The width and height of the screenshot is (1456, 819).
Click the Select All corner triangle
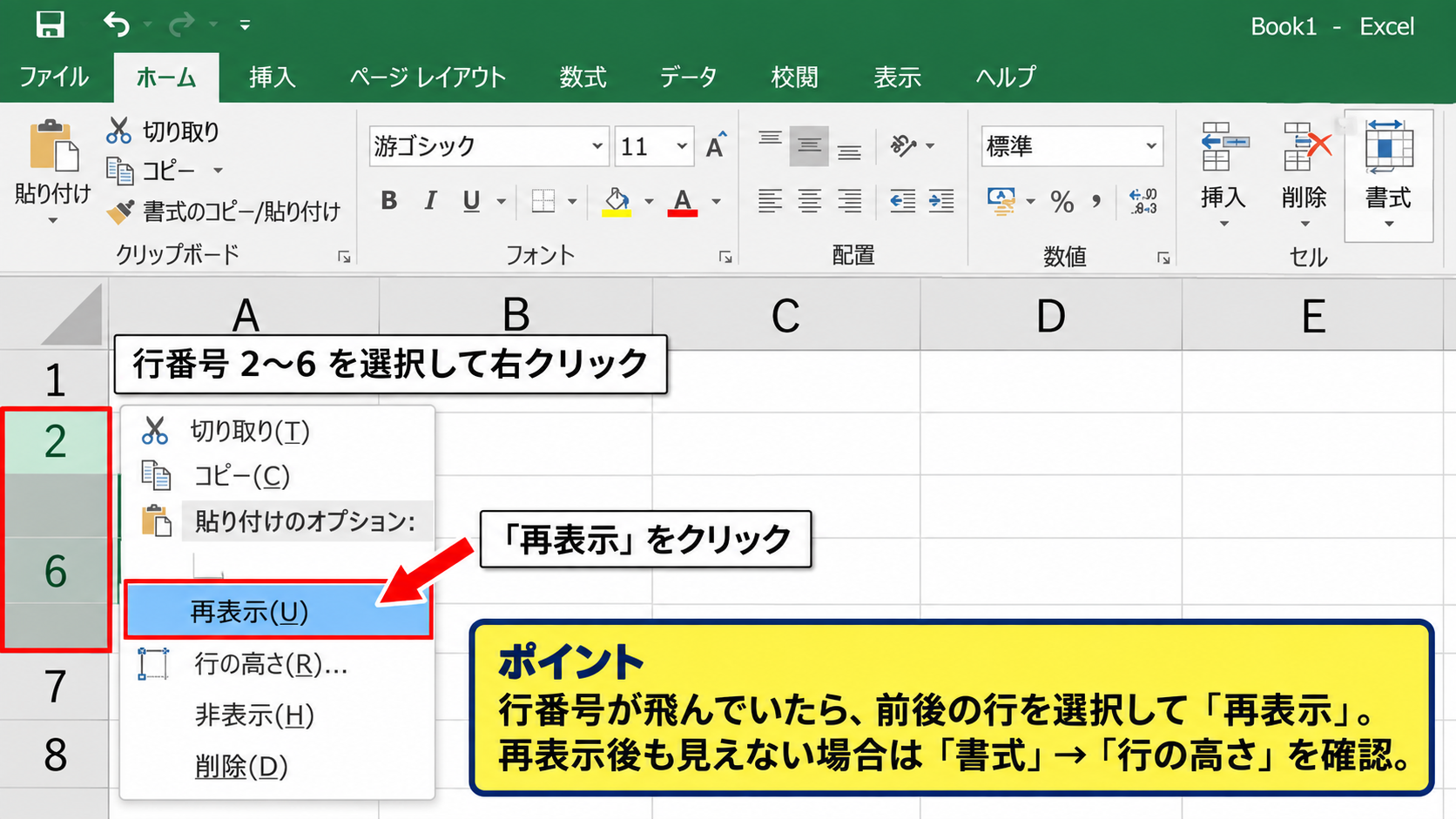[73, 316]
